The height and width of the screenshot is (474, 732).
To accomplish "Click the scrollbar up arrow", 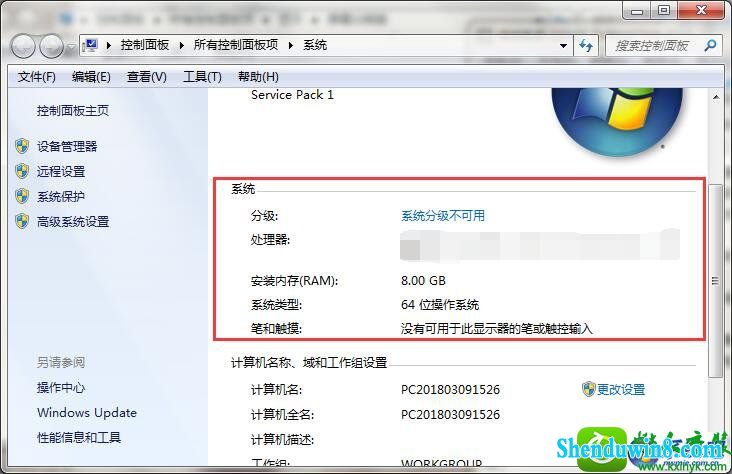I will (x=716, y=97).
